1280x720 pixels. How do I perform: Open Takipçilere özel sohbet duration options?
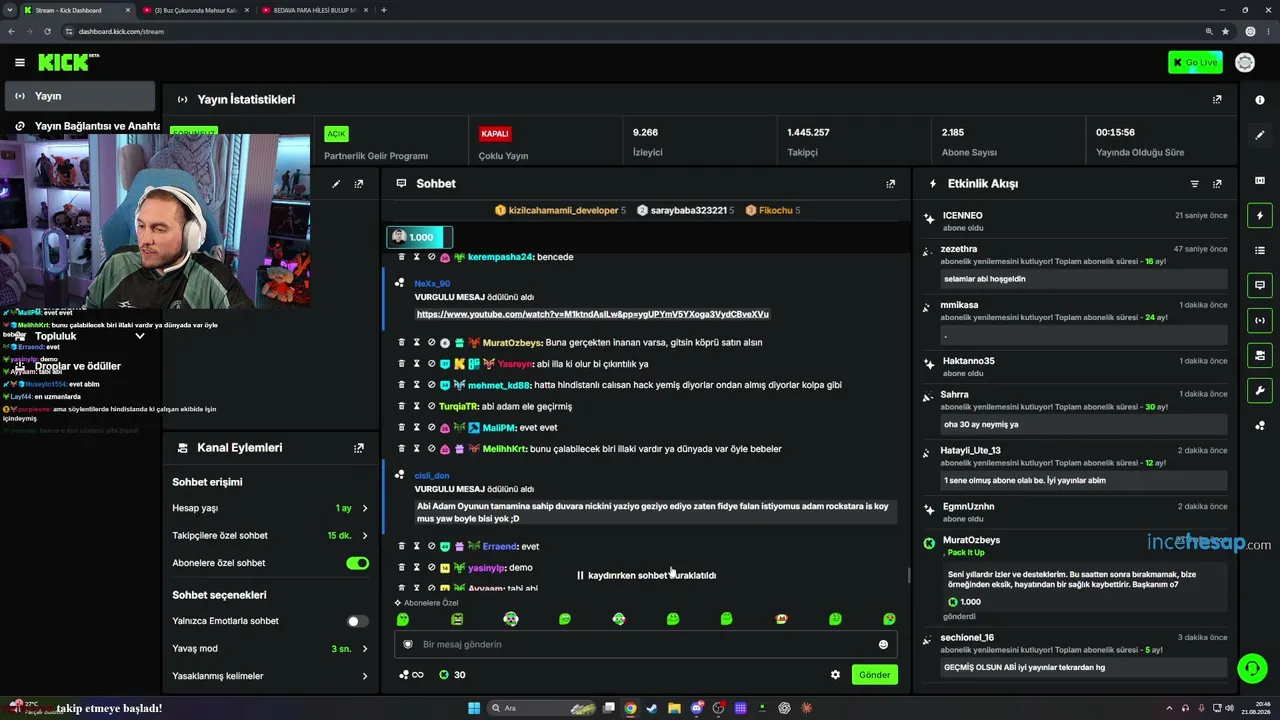(x=270, y=536)
